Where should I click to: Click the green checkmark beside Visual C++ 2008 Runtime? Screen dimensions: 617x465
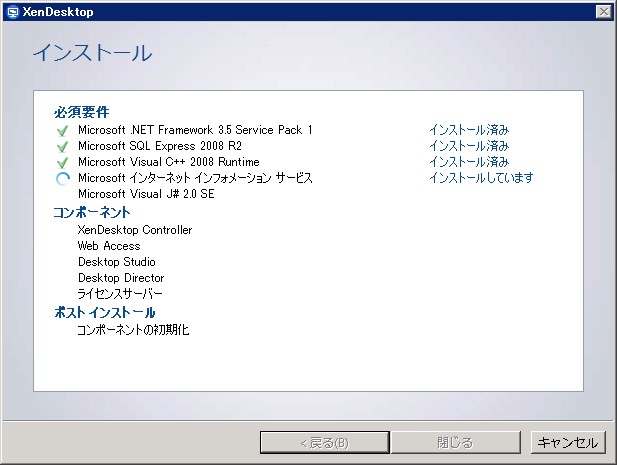[63, 162]
